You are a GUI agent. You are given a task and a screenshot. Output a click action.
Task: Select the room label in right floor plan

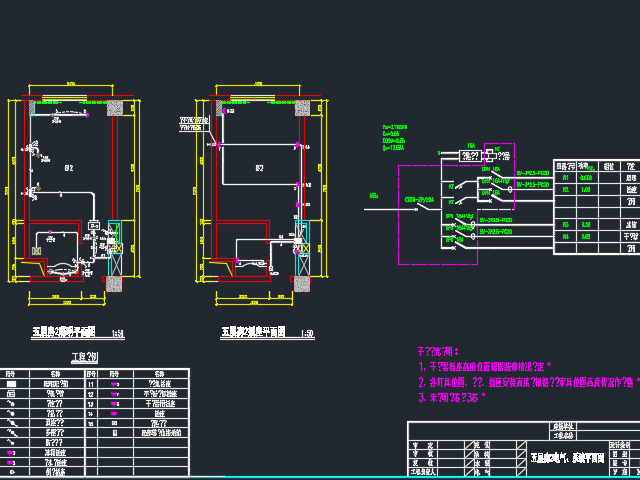click(x=260, y=166)
